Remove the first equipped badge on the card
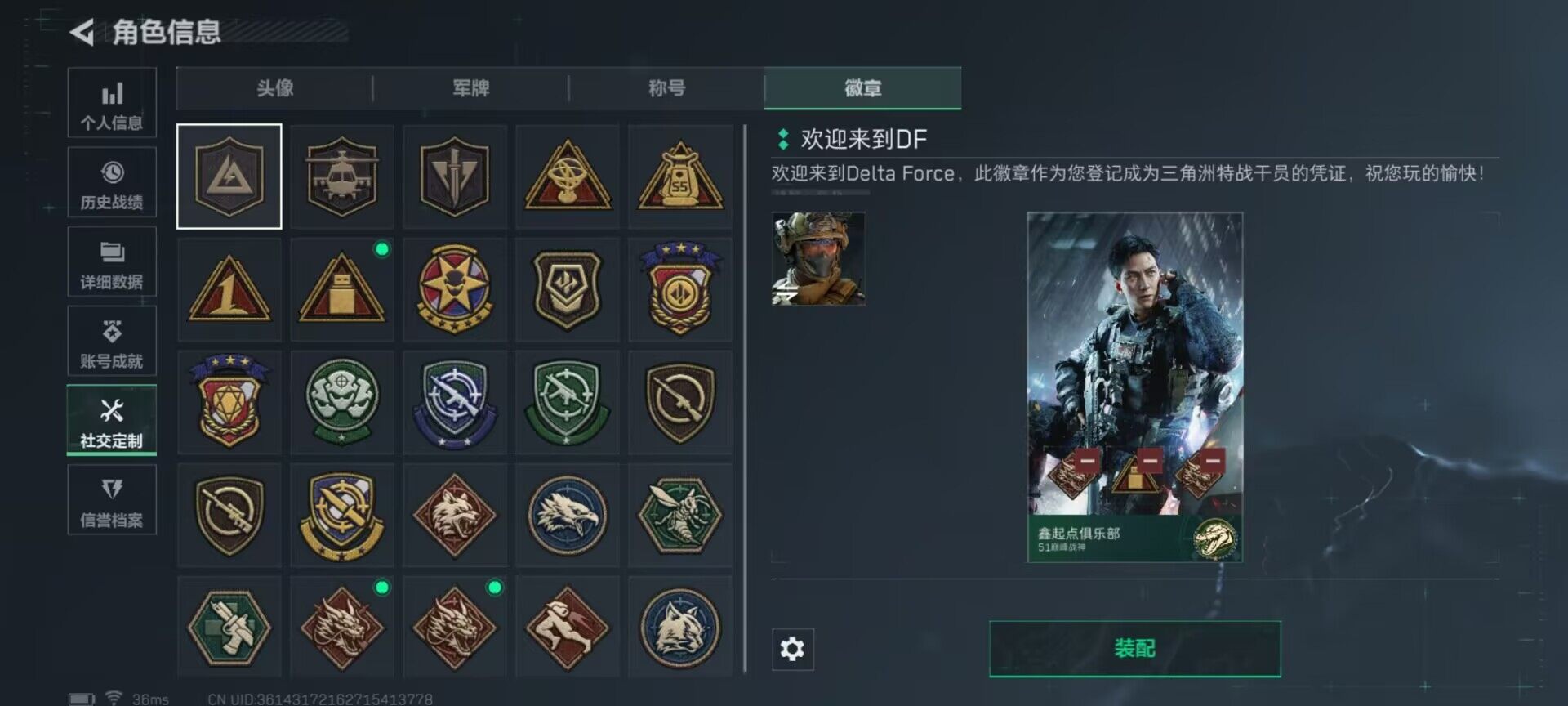1568x706 pixels. [x=1087, y=459]
